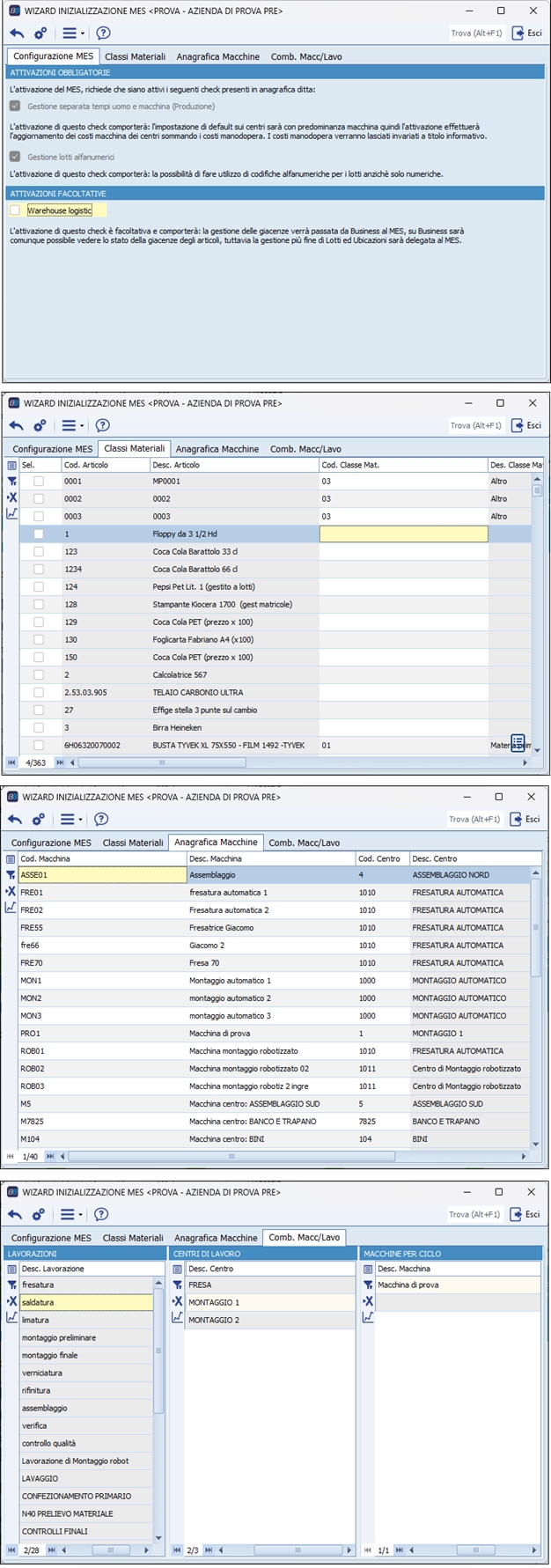
Task: Open Anagrafica Macchine tab above ATTIVAZIONI OBBLIGATORIE section
Action: [x=217, y=56]
